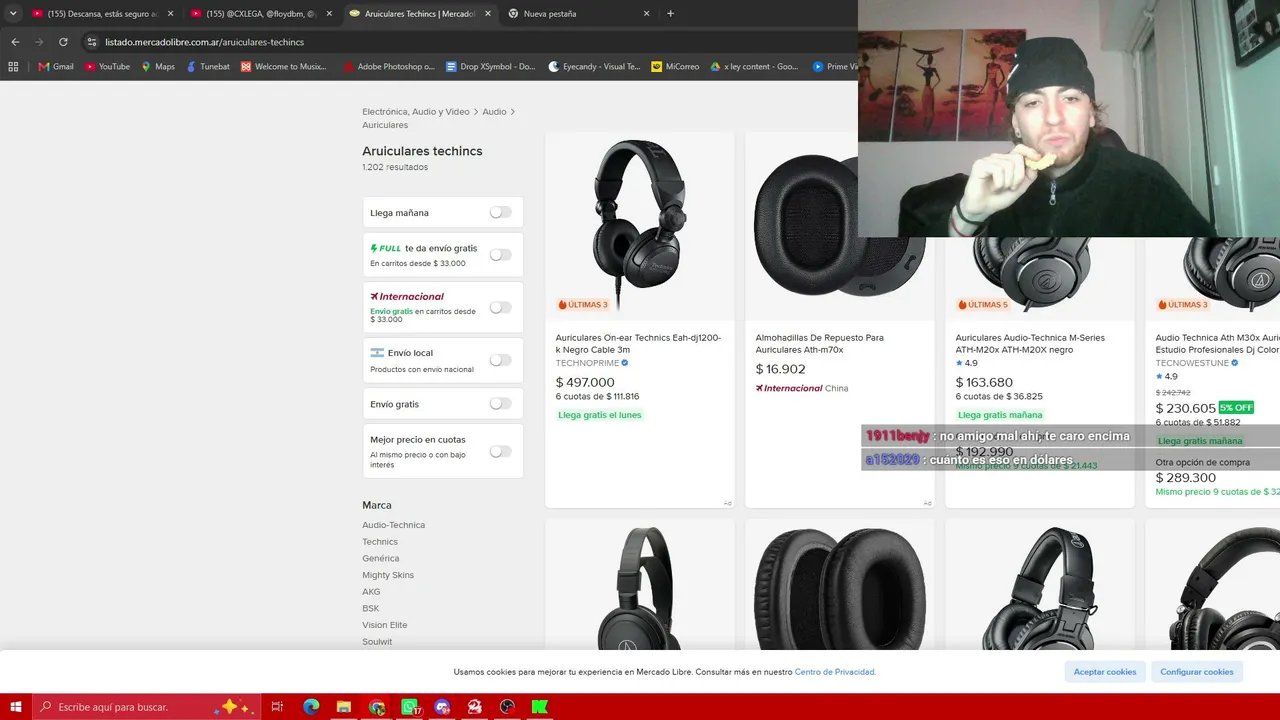This screenshot has height=720, width=1280.
Task: Click the browser address bar URL
Action: click(x=204, y=42)
